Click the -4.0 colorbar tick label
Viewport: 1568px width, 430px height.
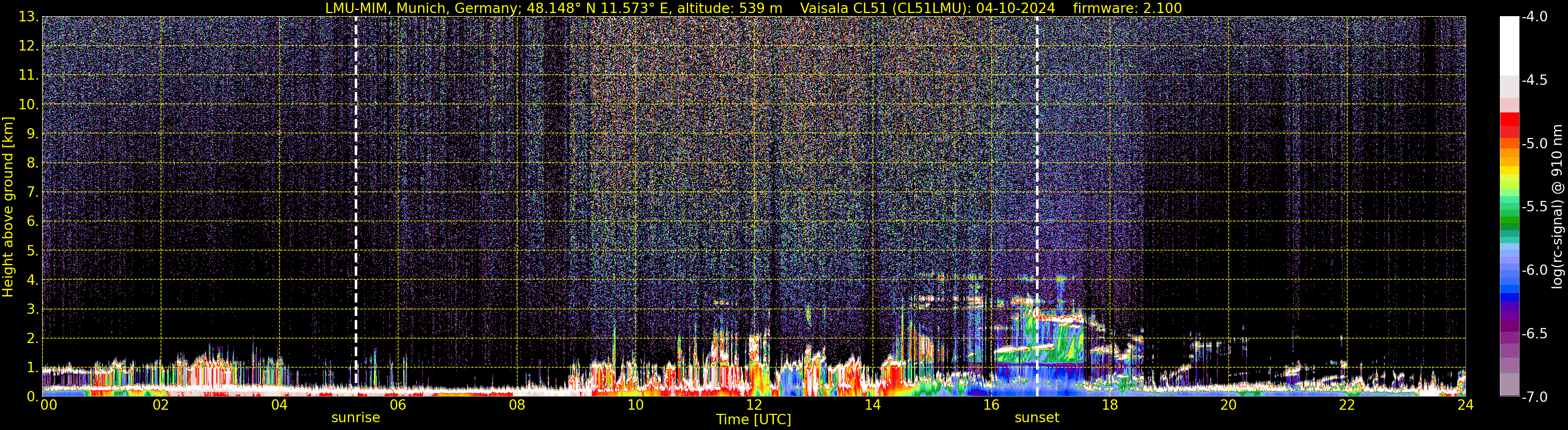point(1534,17)
